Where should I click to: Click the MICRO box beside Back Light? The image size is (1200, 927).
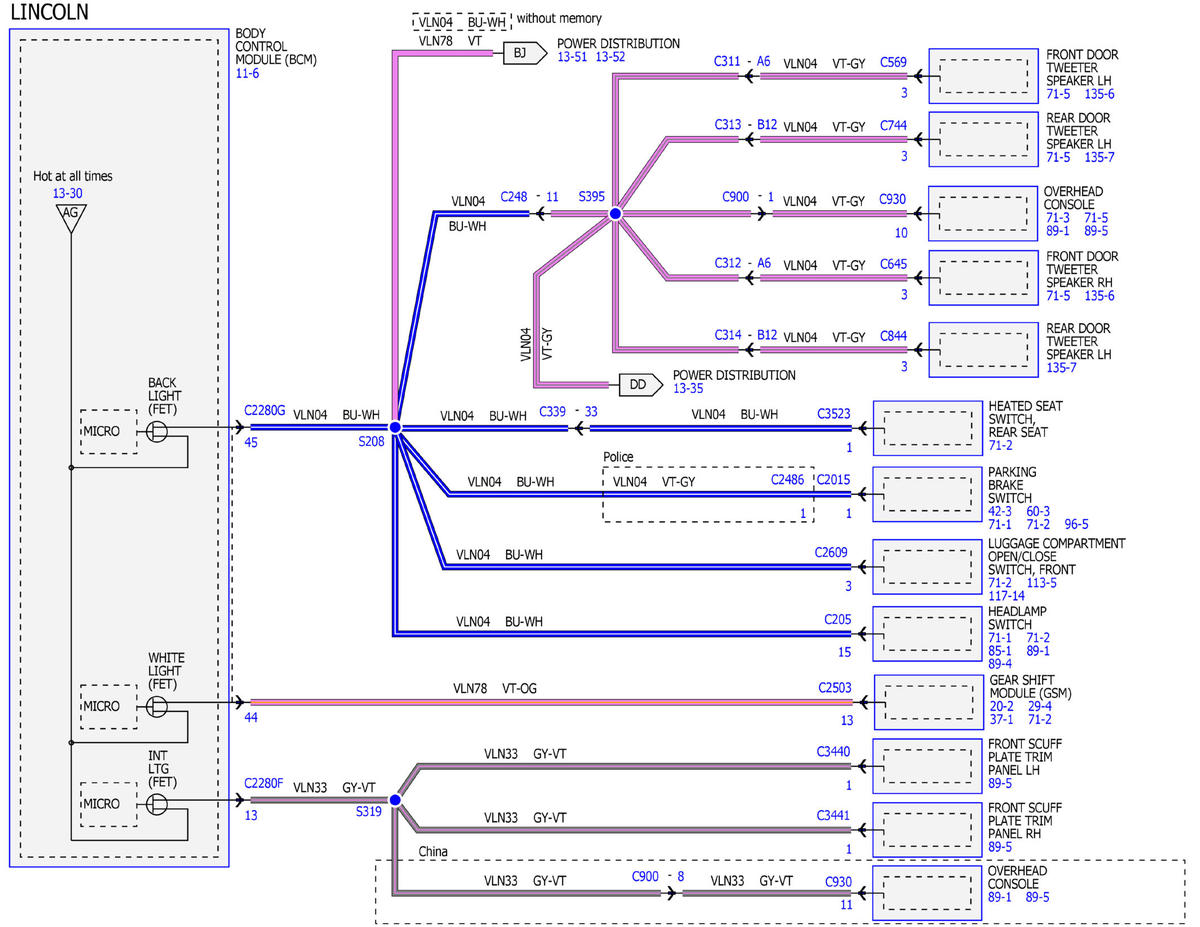tap(109, 432)
